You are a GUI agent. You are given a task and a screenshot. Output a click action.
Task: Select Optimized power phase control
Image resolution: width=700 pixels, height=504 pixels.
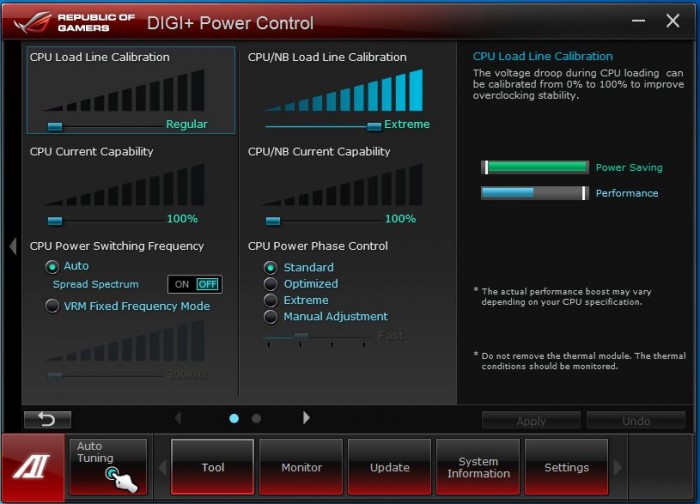[271, 284]
